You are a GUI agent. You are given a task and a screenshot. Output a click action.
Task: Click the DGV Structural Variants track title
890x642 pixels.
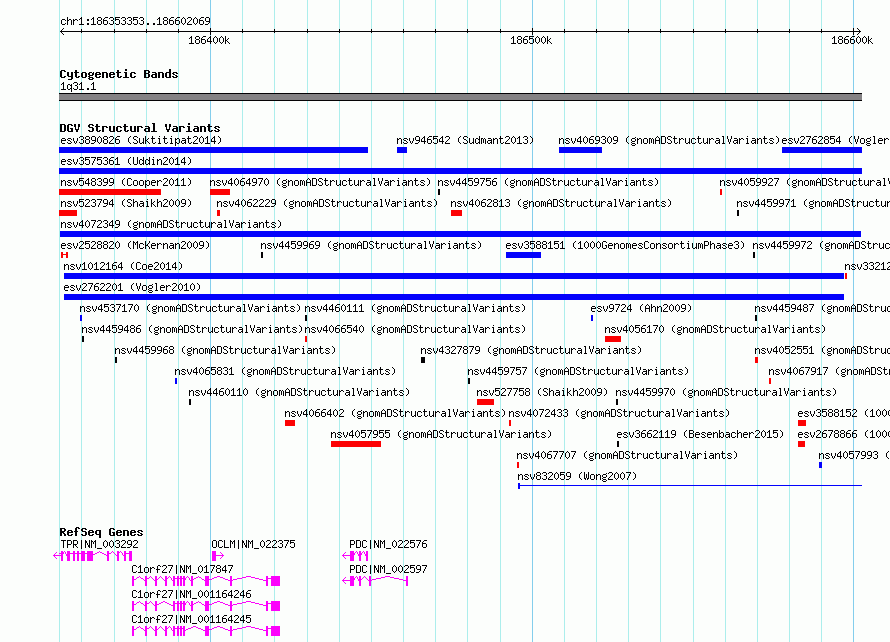pos(140,128)
